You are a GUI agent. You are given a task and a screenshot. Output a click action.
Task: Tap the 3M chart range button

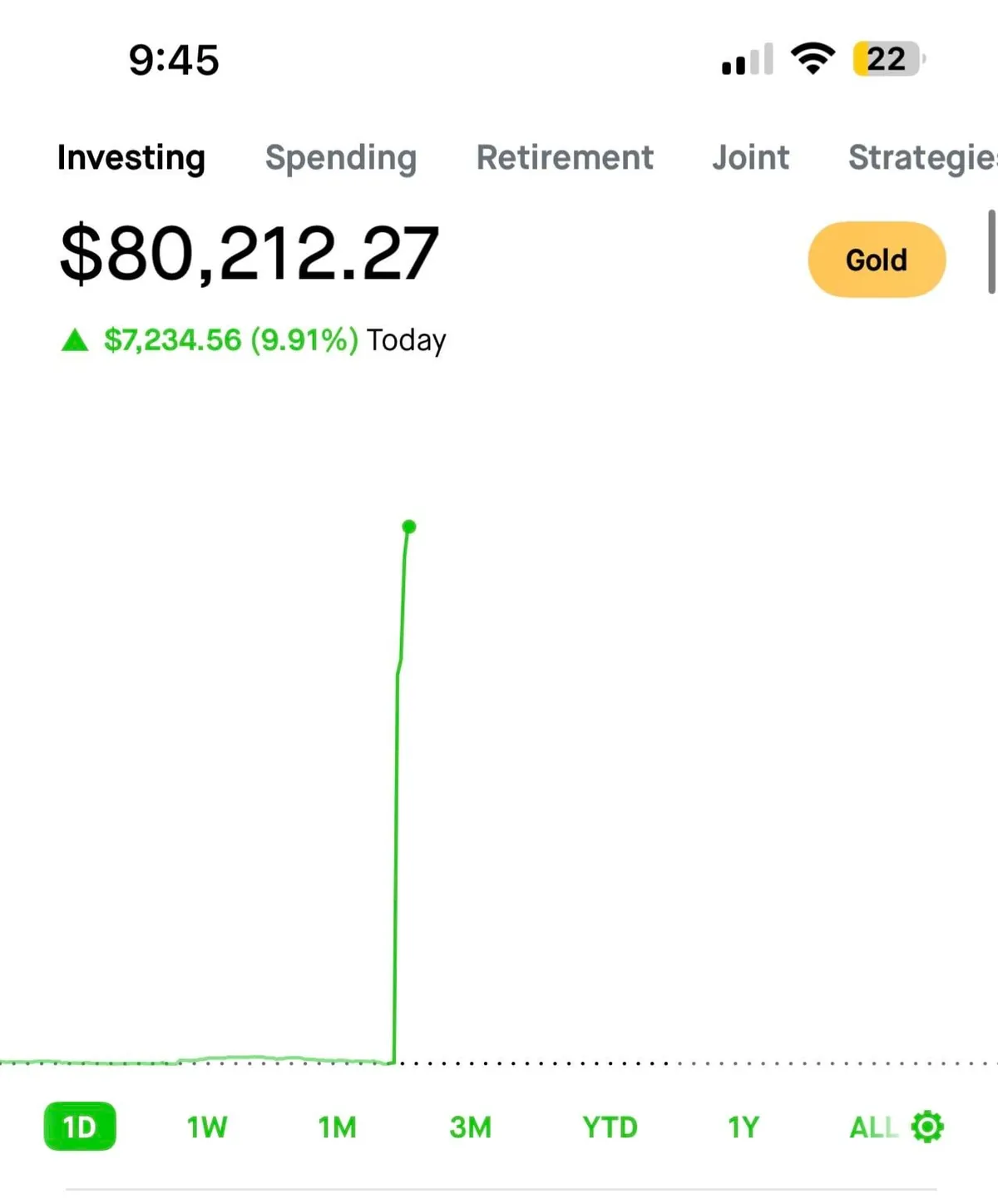[x=471, y=1127]
